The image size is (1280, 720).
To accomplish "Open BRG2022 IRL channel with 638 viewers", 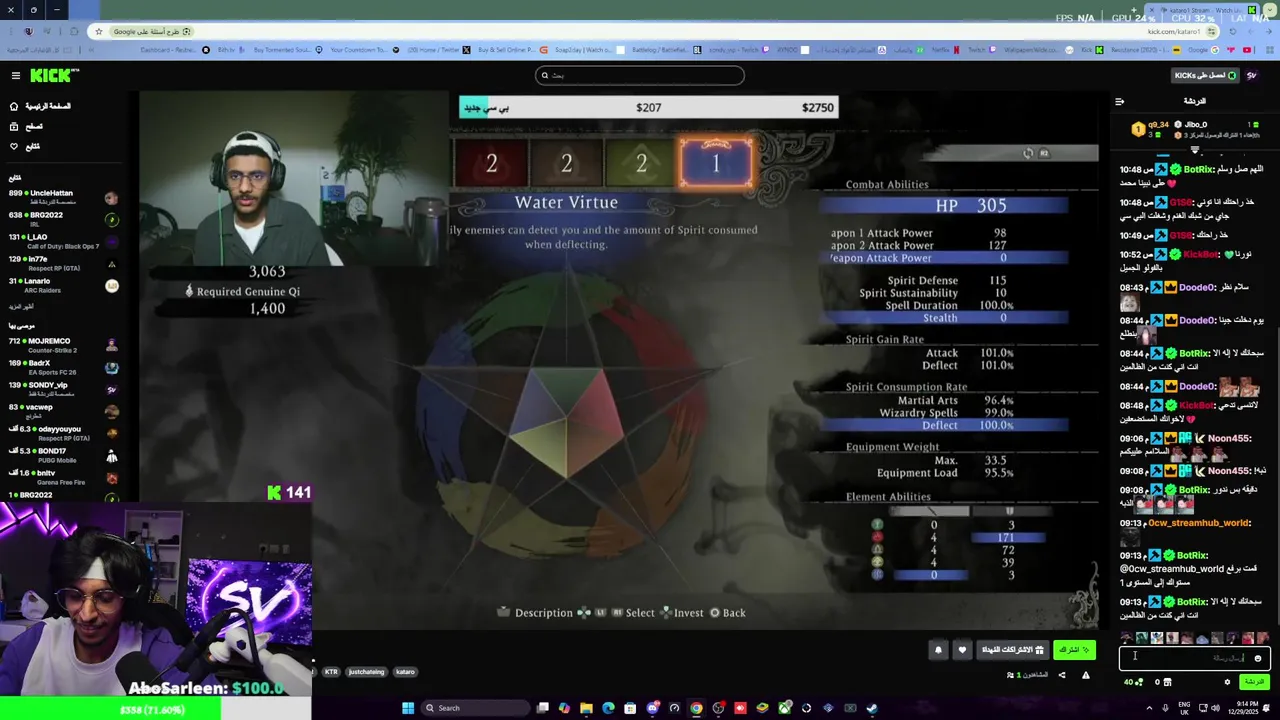I will tap(62, 219).
